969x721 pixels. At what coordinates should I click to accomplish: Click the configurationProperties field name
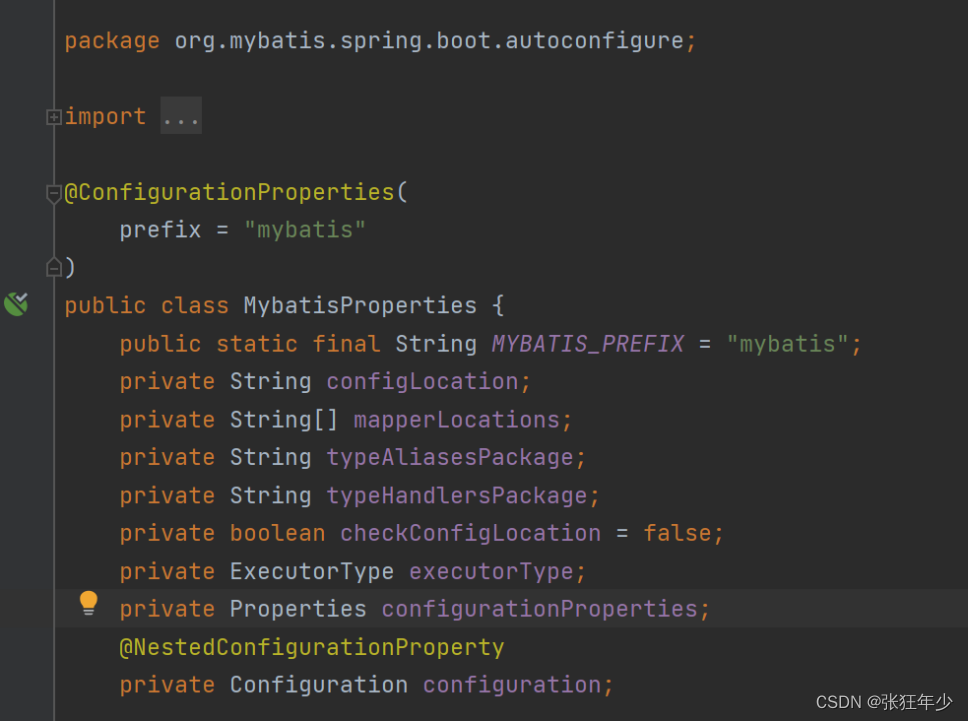[x=540, y=610]
